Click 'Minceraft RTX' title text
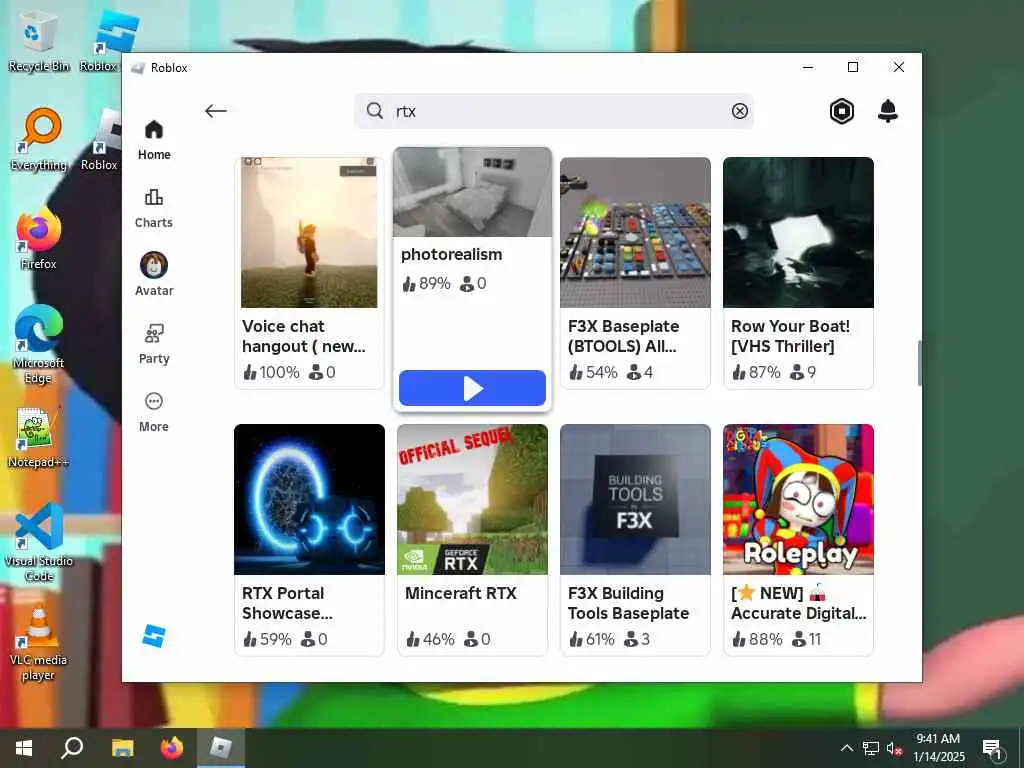Image resolution: width=1024 pixels, height=768 pixels. pos(460,593)
